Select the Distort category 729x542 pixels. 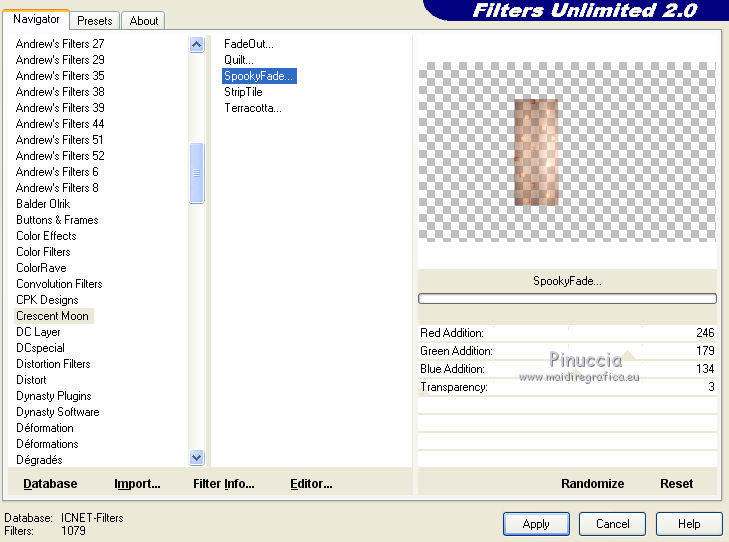pos(32,380)
